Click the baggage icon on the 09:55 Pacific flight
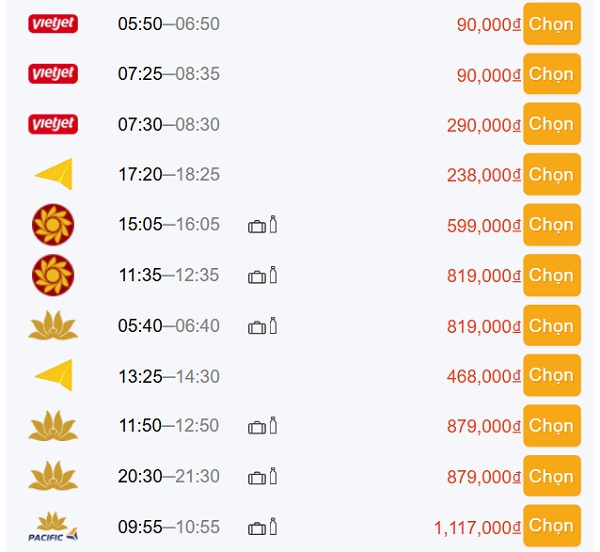 tap(257, 526)
